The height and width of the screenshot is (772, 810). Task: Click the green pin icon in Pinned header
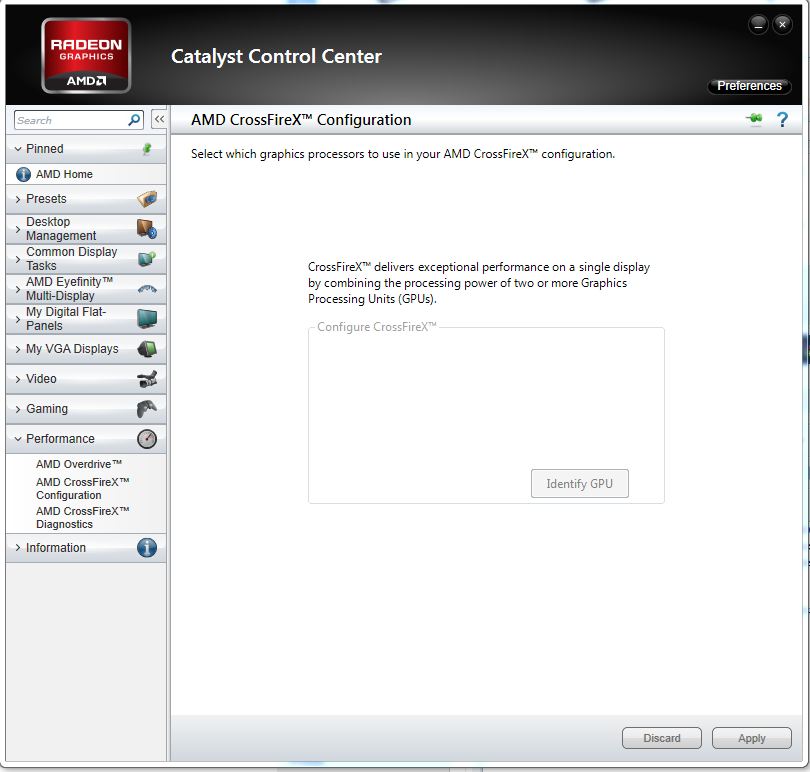pos(147,149)
